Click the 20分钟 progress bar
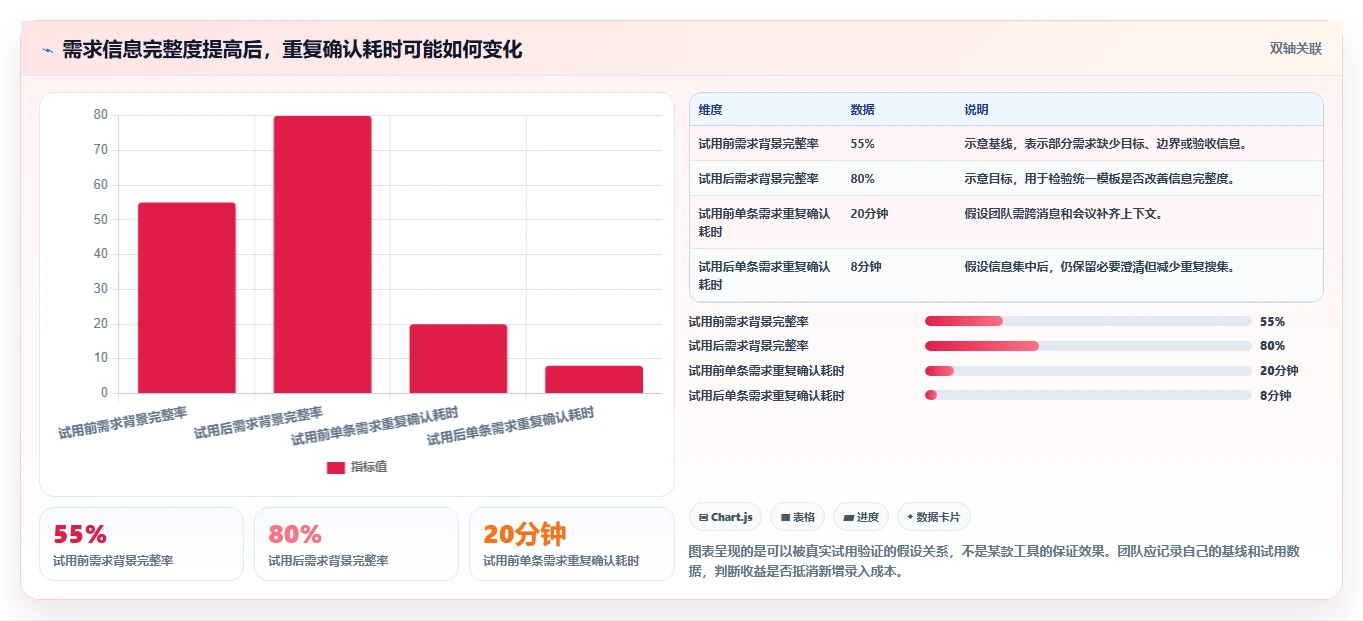 coord(1088,371)
